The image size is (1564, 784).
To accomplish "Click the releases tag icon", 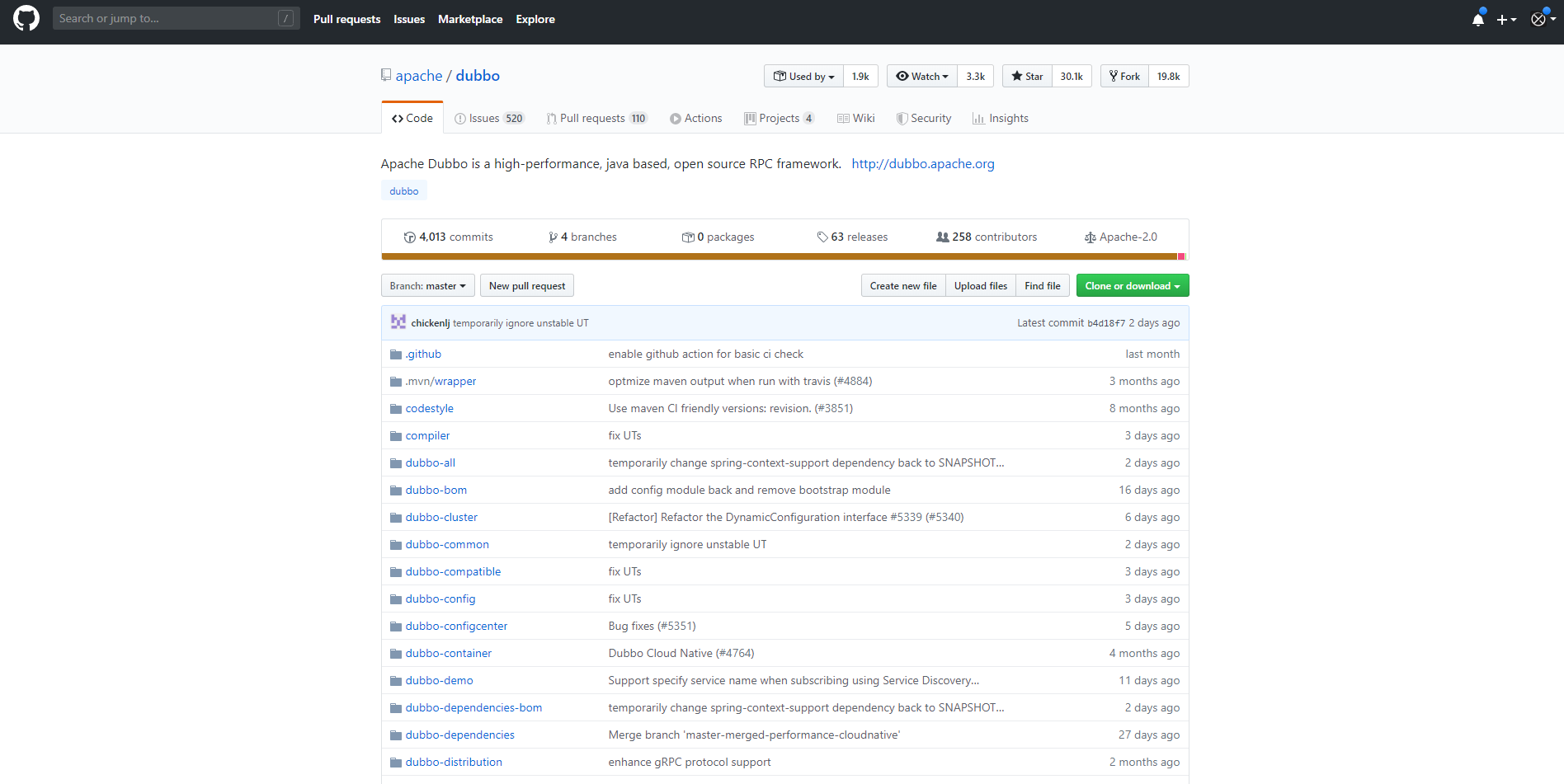I will tap(822, 237).
